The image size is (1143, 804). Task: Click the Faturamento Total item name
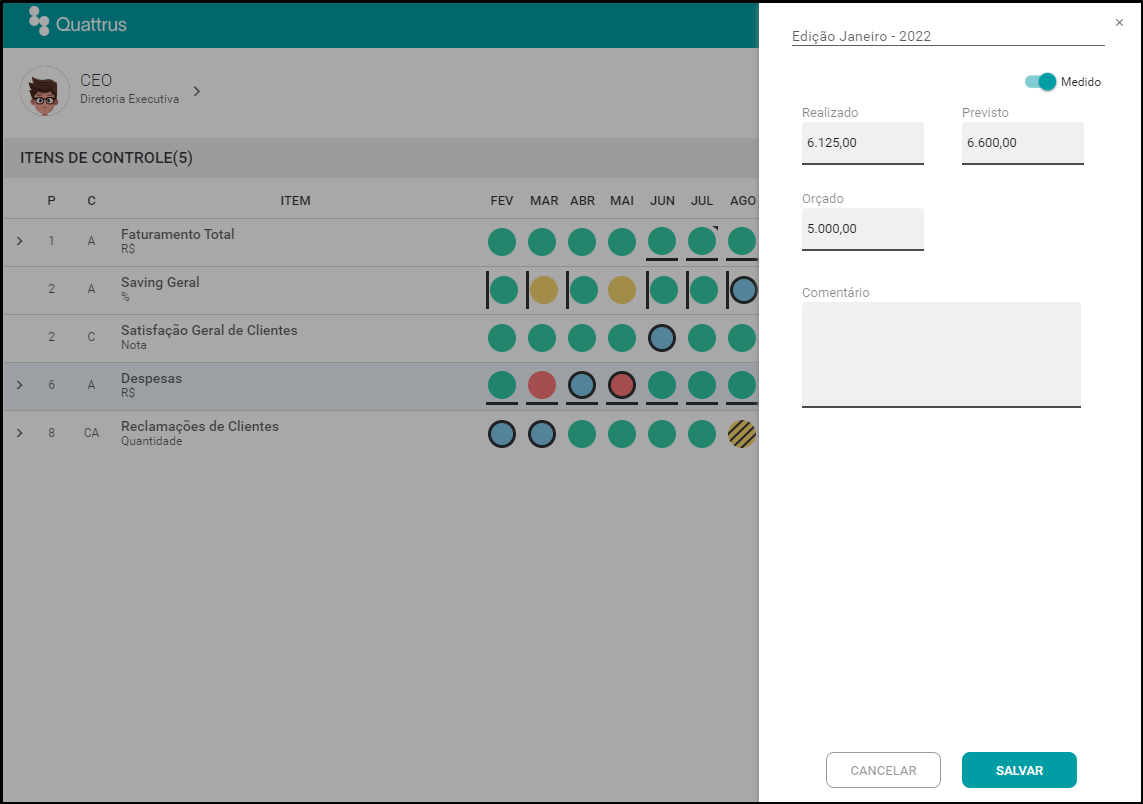[x=177, y=234]
